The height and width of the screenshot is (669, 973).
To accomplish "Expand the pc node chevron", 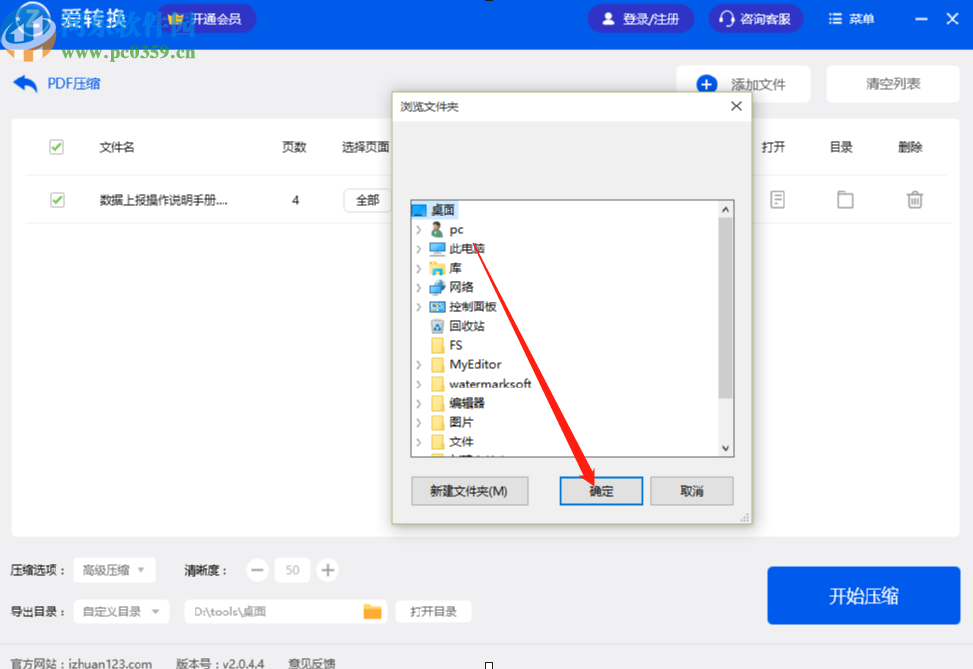I will [x=419, y=230].
